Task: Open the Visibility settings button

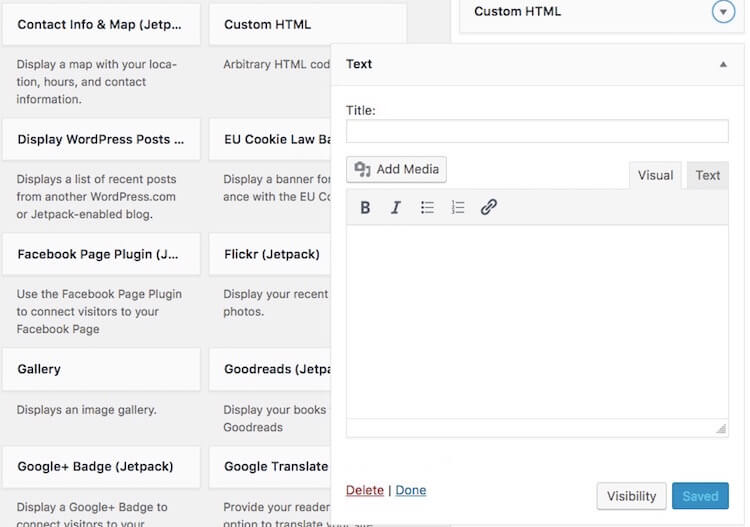Action: (631, 496)
